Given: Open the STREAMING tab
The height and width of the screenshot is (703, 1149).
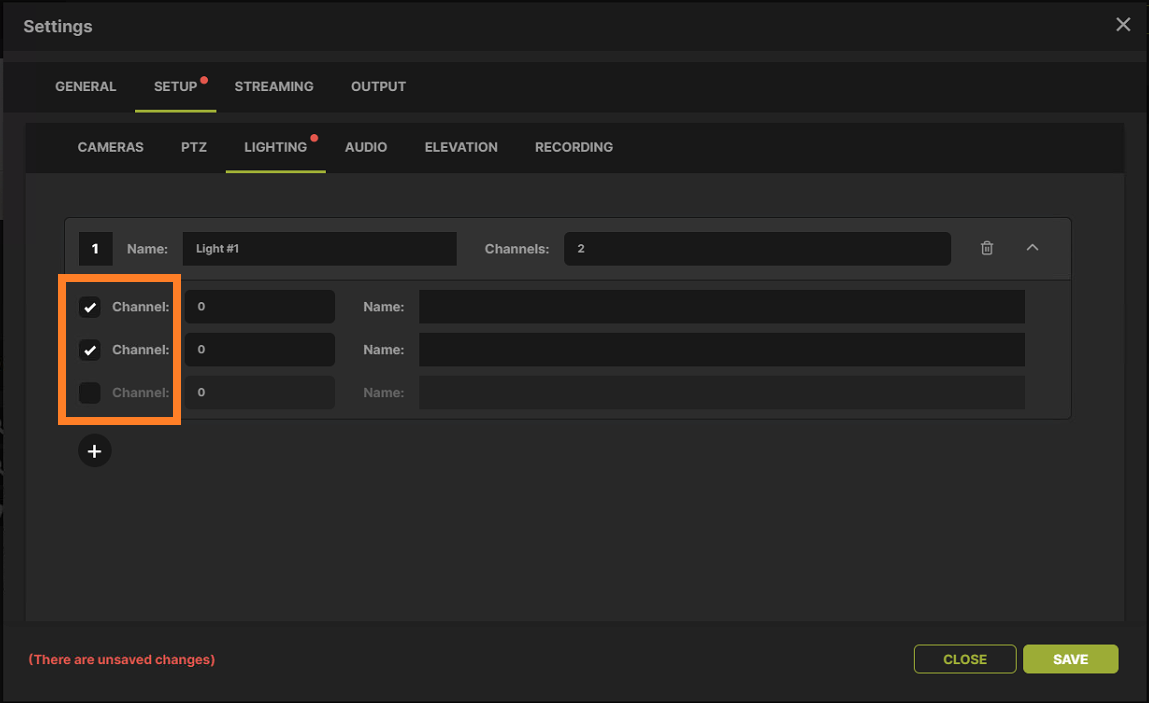Looking at the screenshot, I should (x=274, y=86).
